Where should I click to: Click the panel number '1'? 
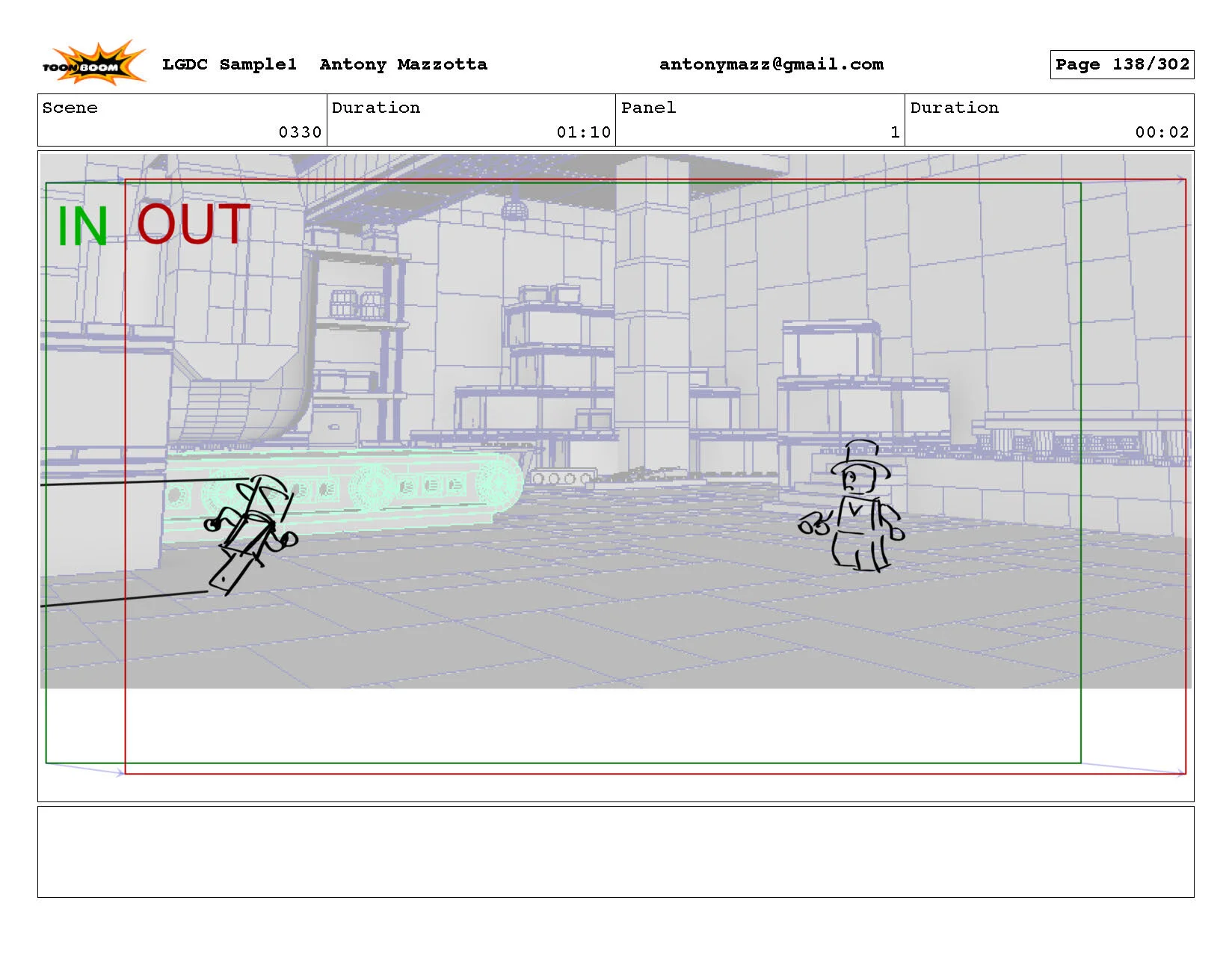coord(895,132)
